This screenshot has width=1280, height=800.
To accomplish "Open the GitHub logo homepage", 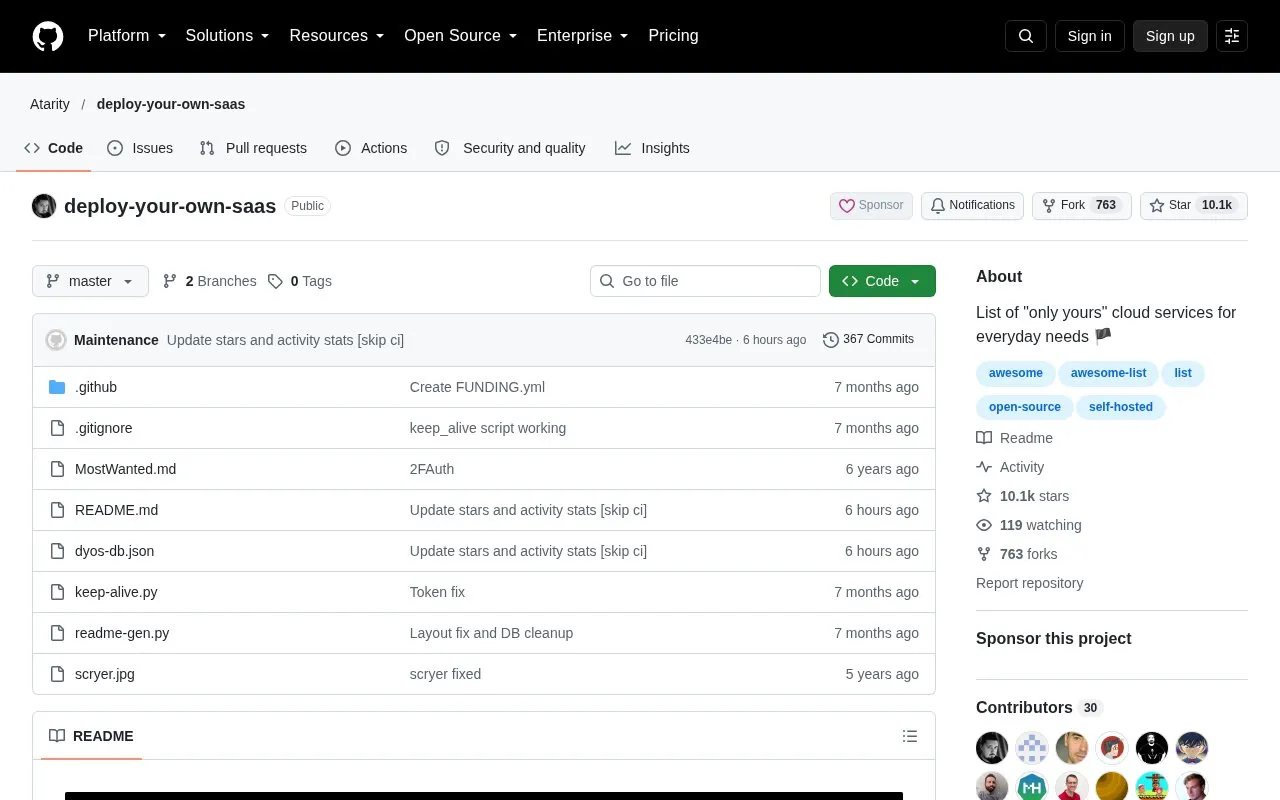I will click(48, 36).
